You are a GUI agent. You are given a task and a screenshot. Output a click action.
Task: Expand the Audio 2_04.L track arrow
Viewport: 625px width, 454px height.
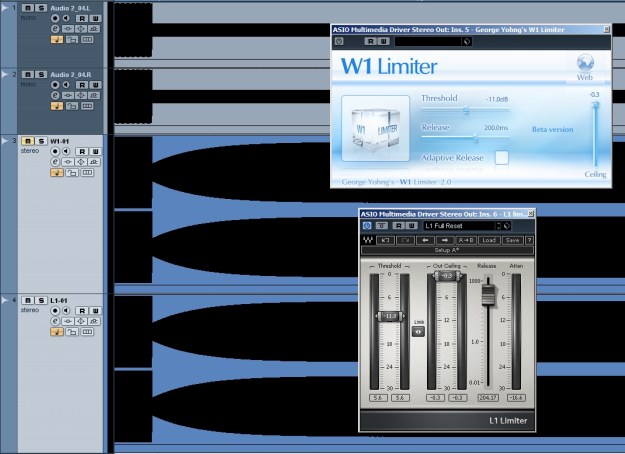point(5,8)
